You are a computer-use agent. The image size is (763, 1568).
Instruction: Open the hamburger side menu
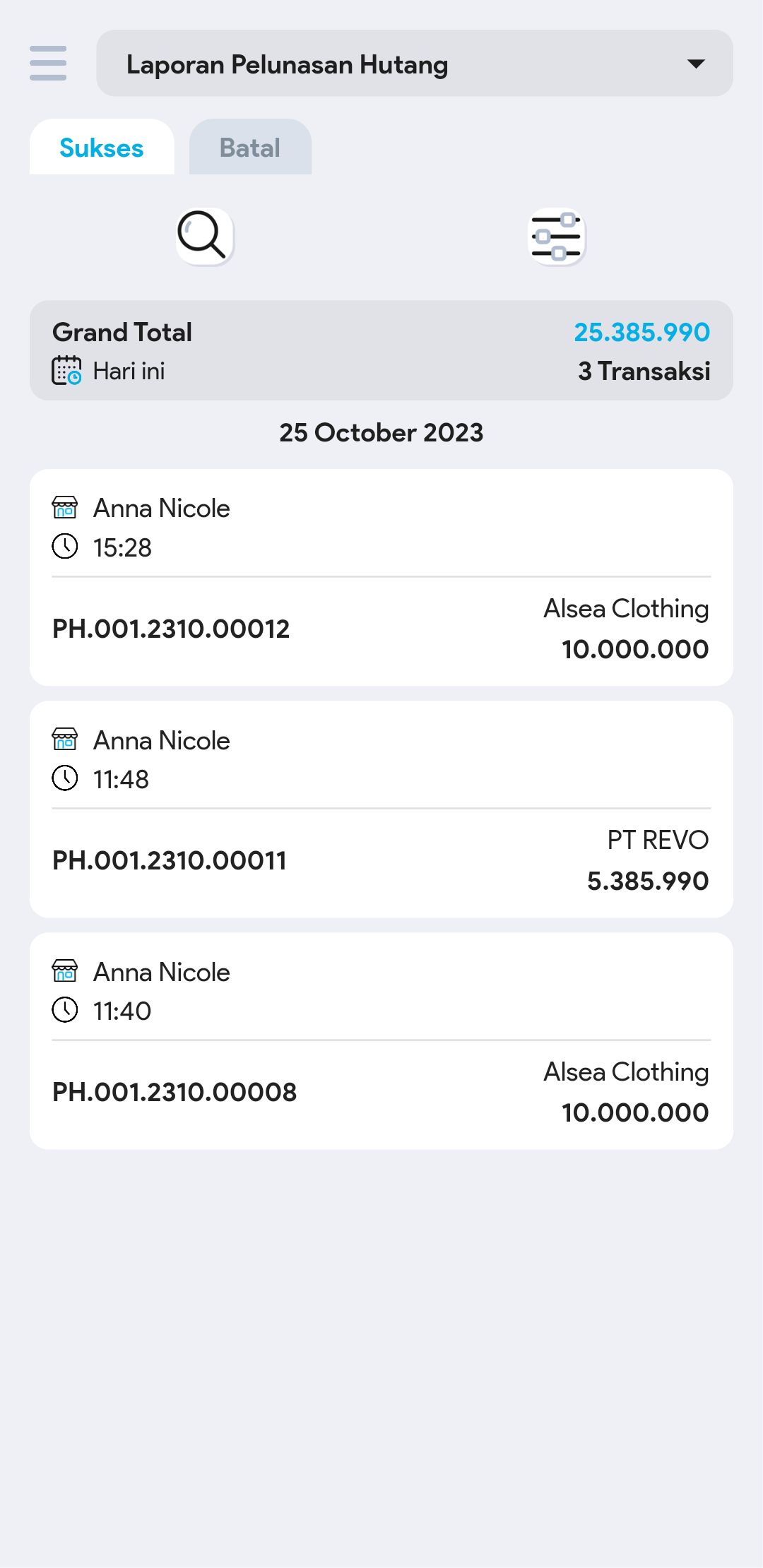[48, 64]
